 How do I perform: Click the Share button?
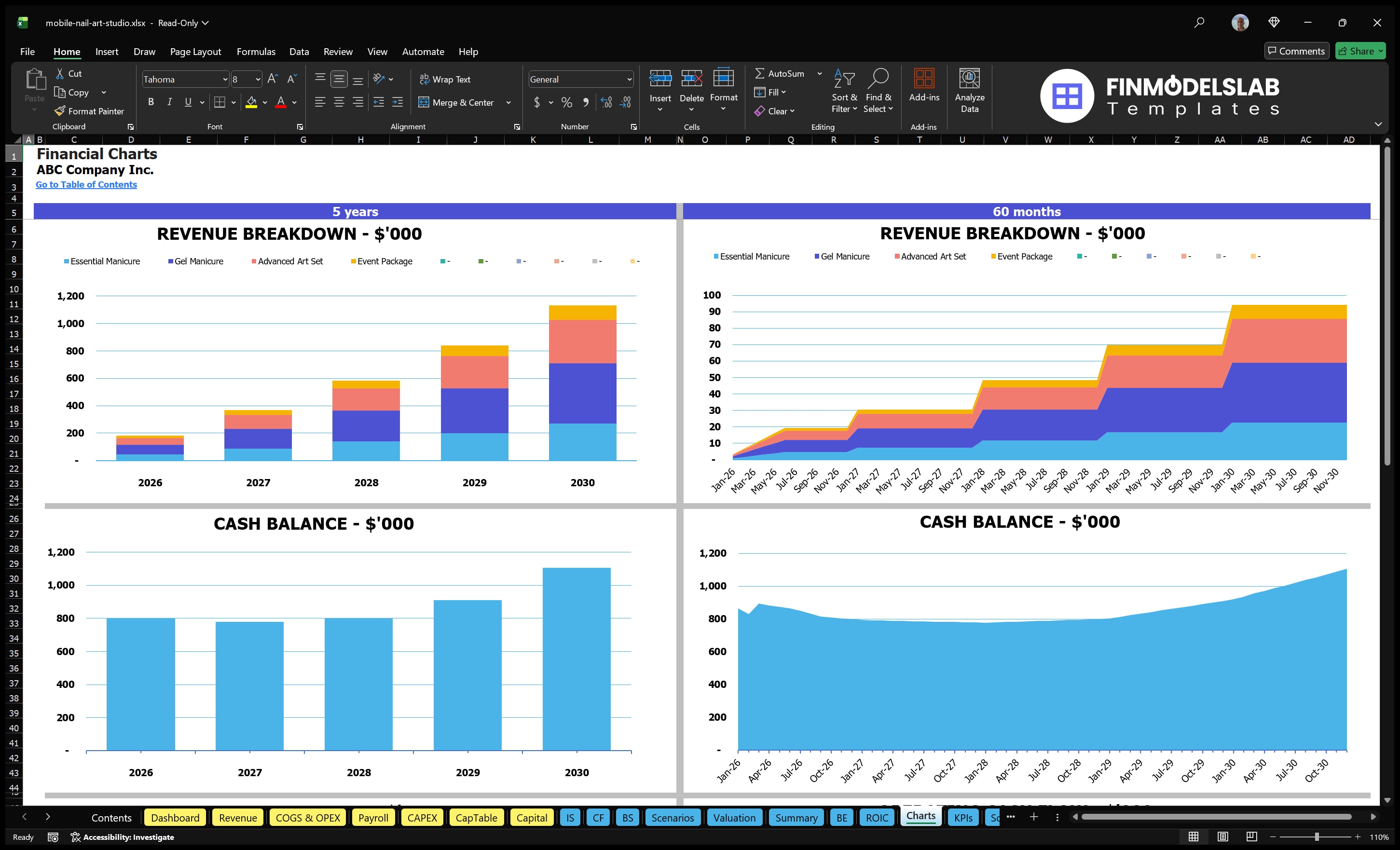click(1360, 51)
